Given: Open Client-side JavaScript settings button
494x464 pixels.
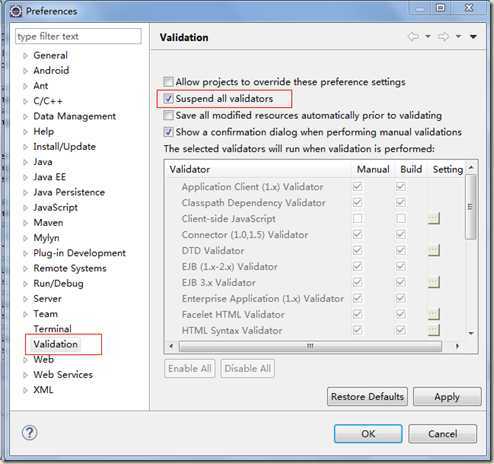Looking at the screenshot, I should click(x=433, y=219).
